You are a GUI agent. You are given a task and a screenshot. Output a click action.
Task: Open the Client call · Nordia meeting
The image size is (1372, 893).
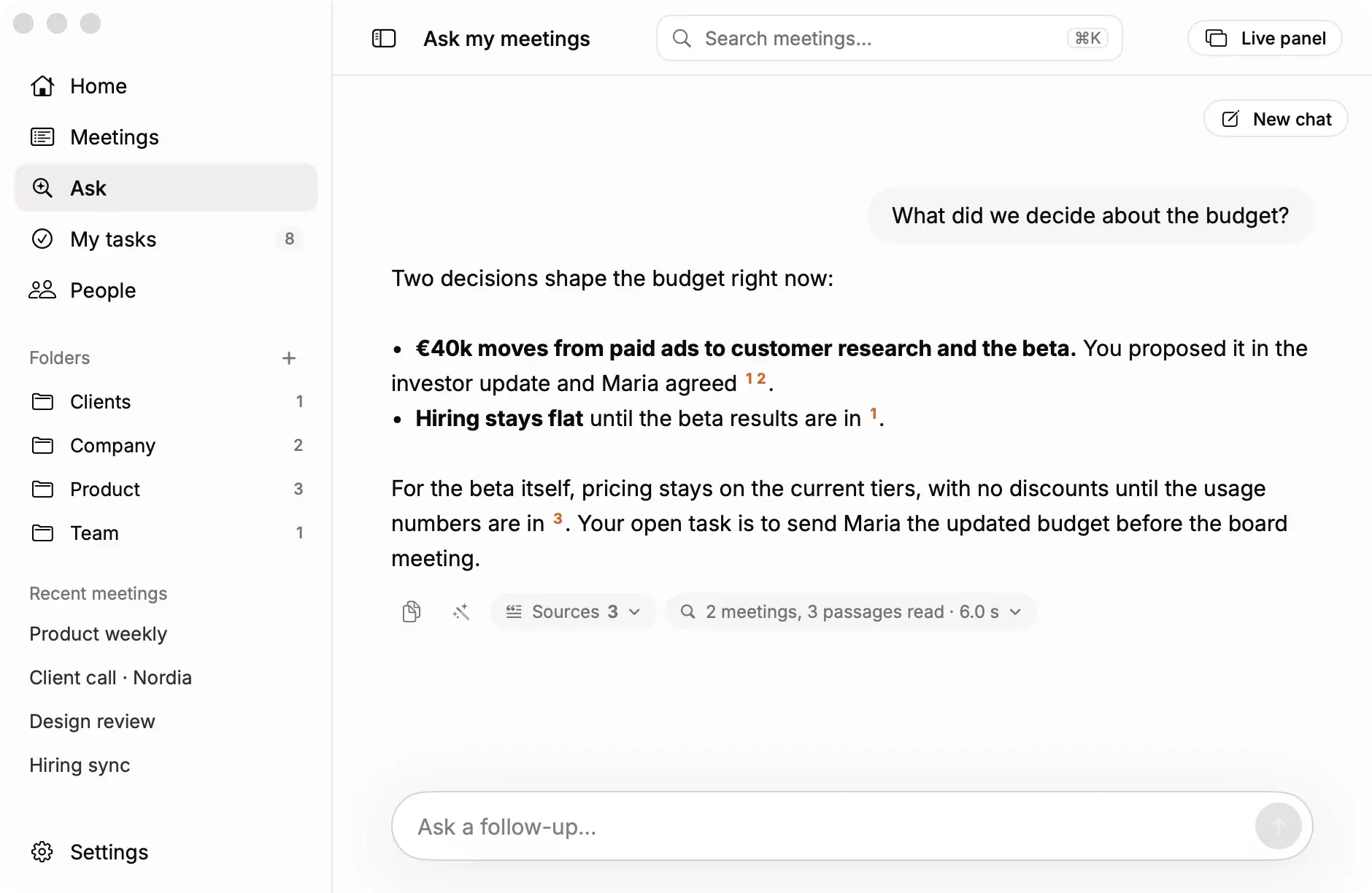point(111,678)
